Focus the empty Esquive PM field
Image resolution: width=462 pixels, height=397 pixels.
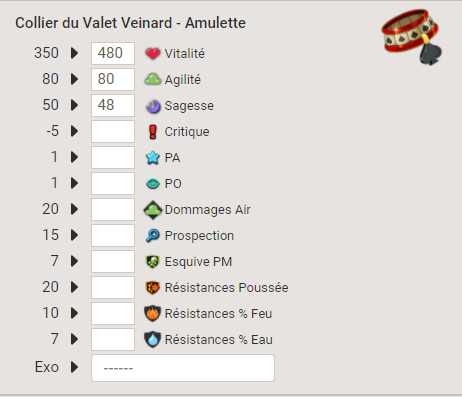[113, 261]
